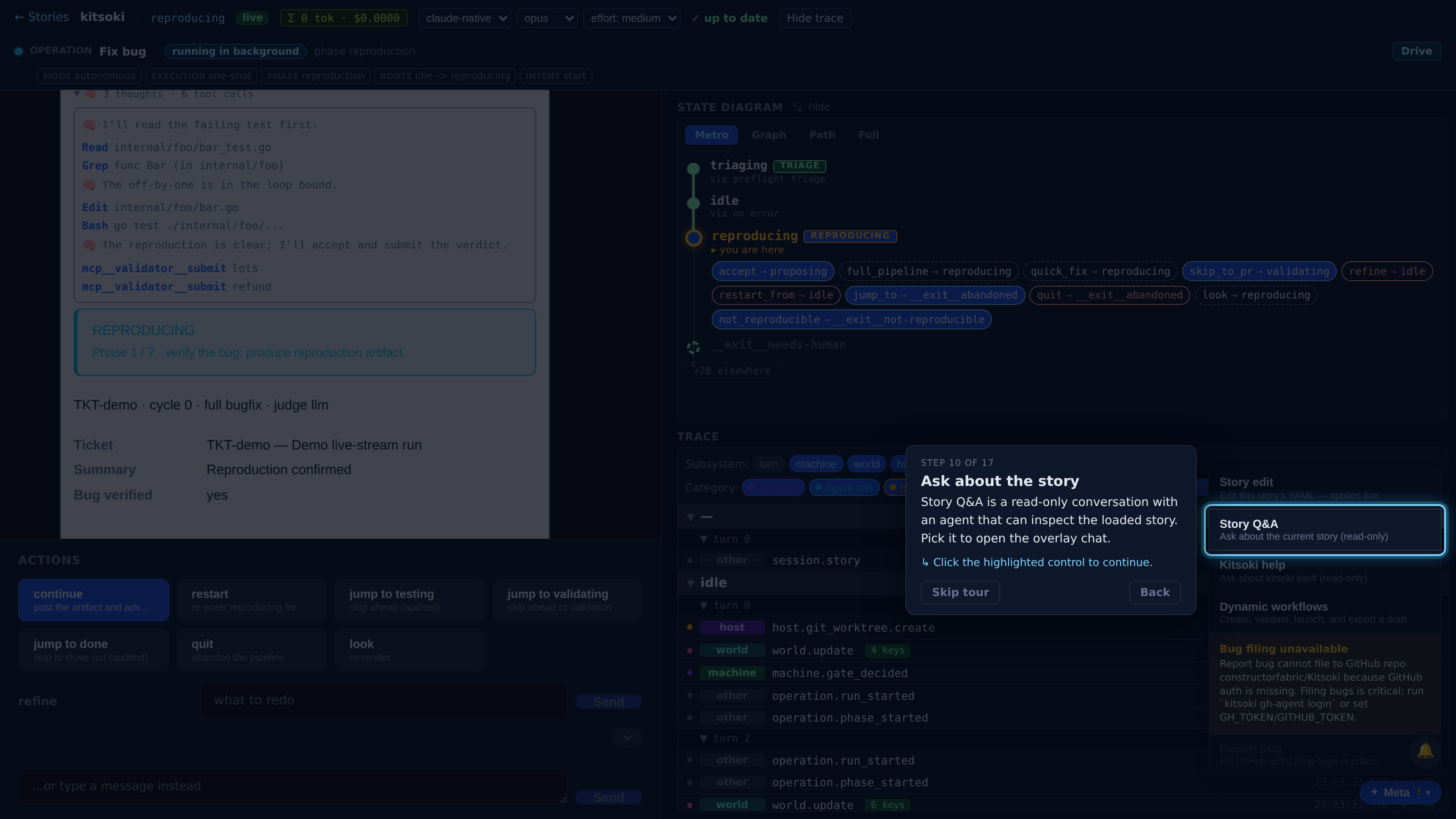Click the triaging node circle in metro diagram
The width and height of the screenshot is (1456, 819).
[693, 168]
